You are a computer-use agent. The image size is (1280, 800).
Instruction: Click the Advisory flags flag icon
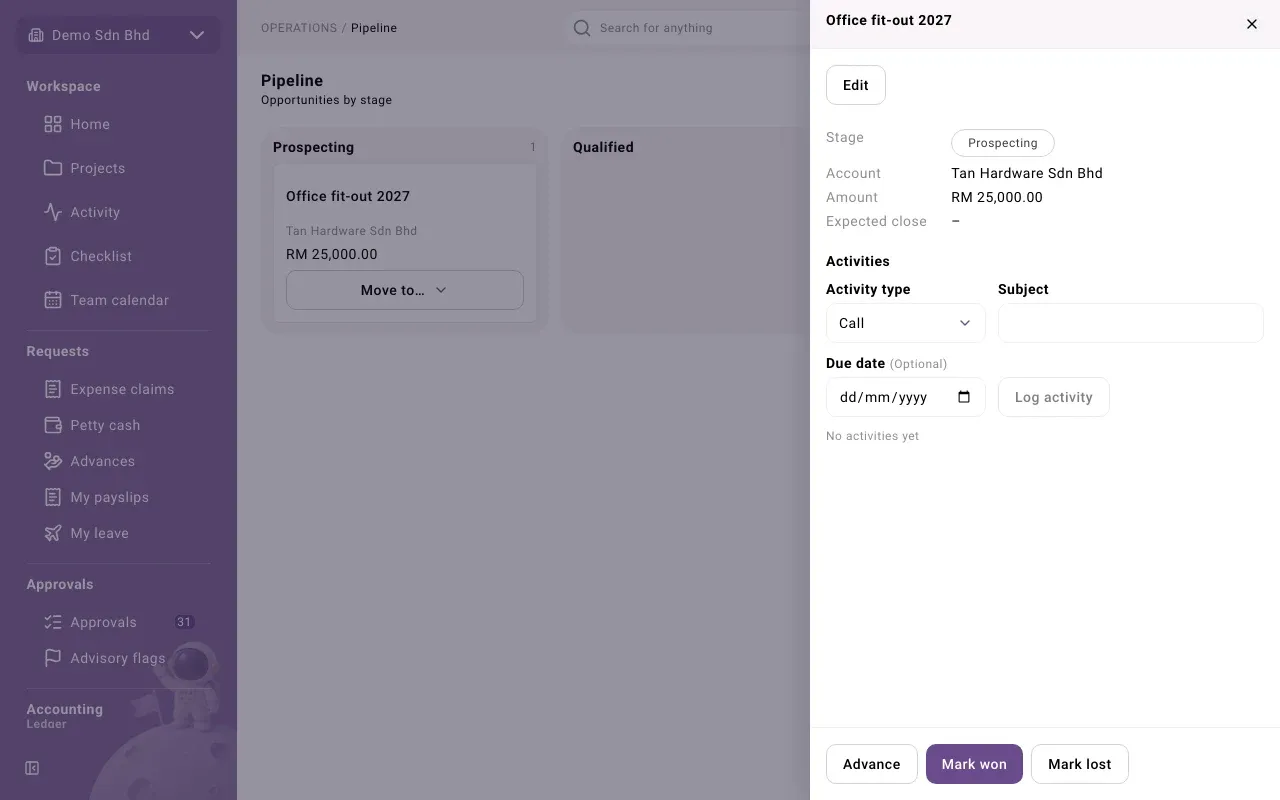coord(53,658)
